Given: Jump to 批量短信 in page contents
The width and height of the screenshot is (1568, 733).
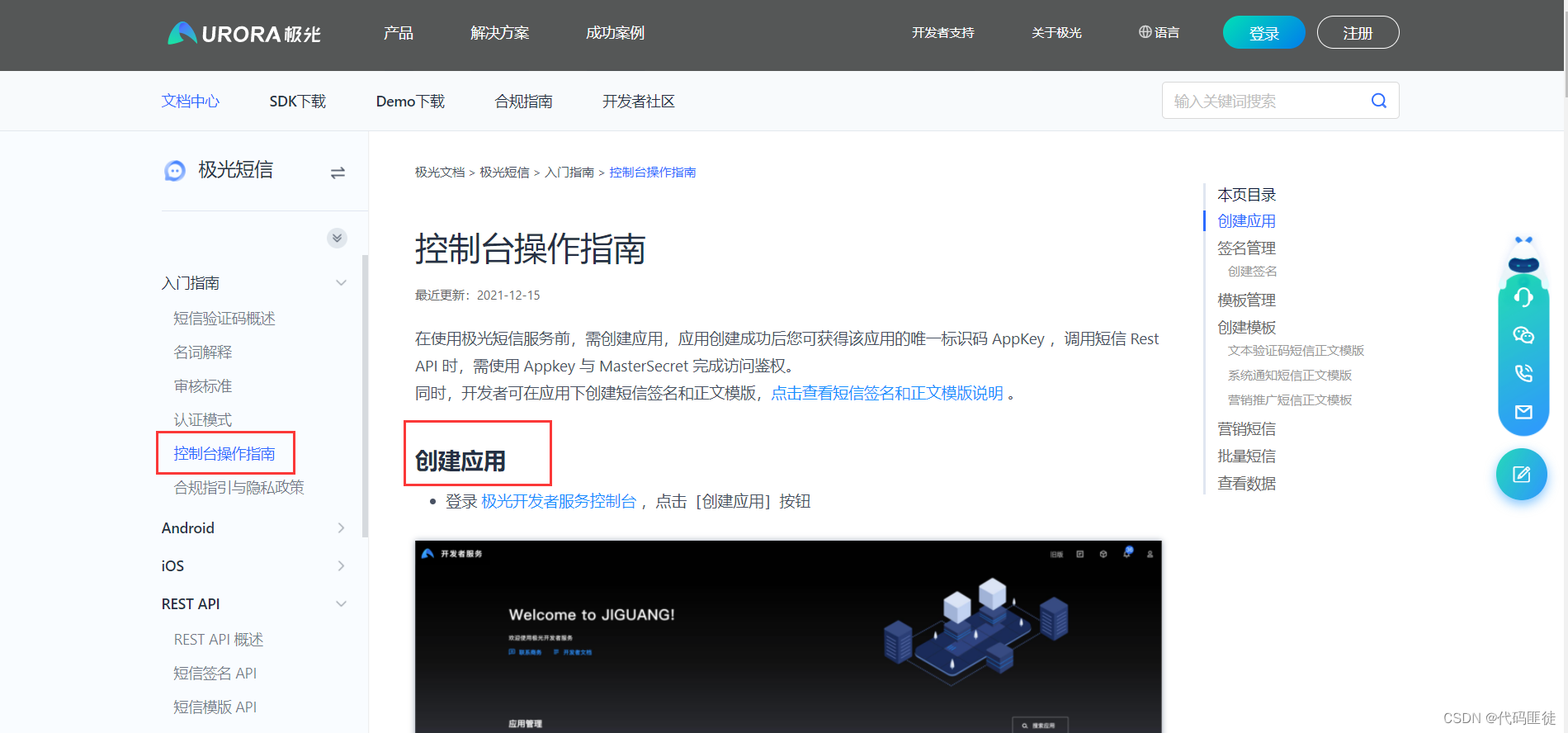Looking at the screenshot, I should tap(1247, 456).
